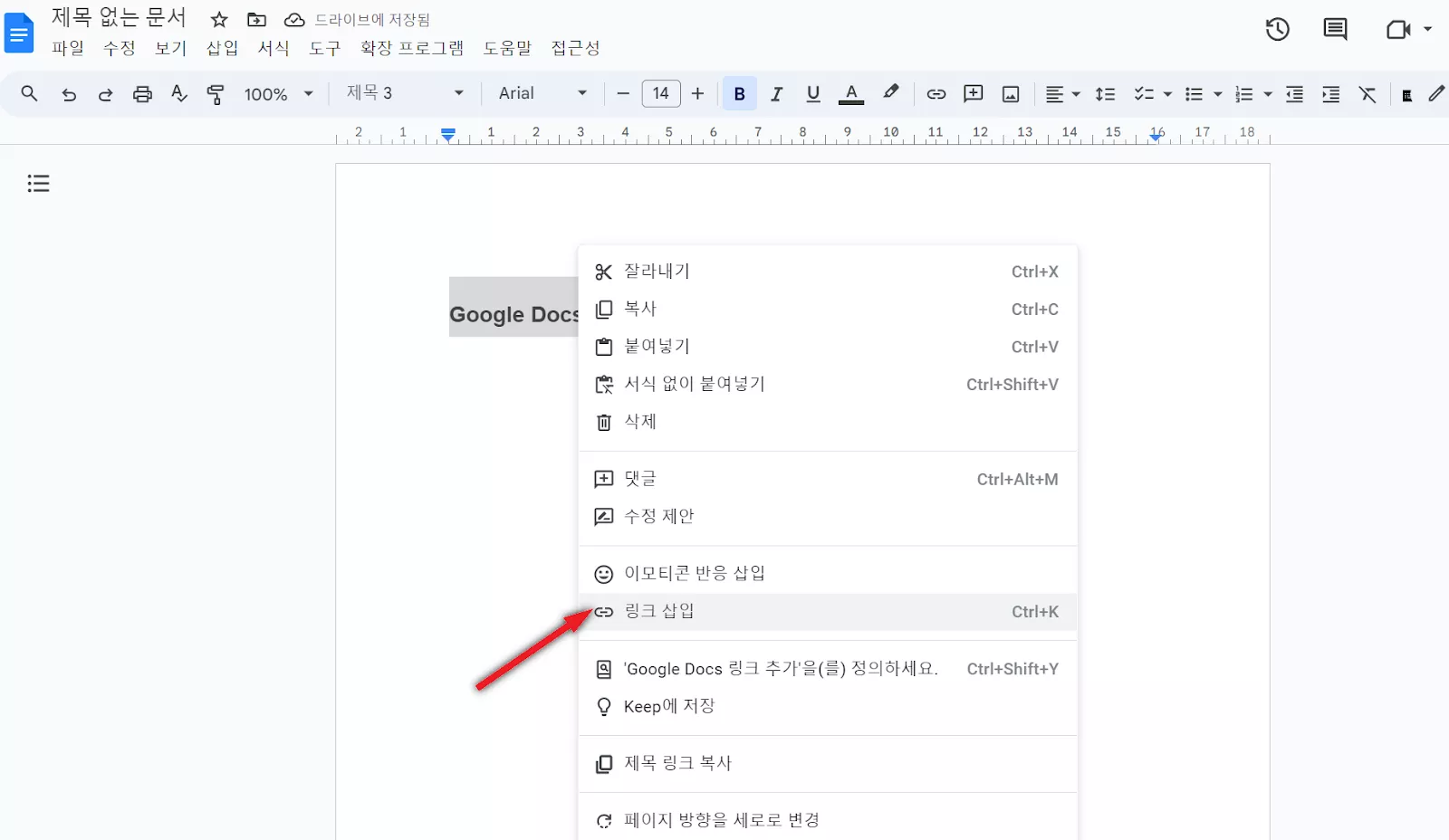Click the increase indent icon

[x=1330, y=94]
